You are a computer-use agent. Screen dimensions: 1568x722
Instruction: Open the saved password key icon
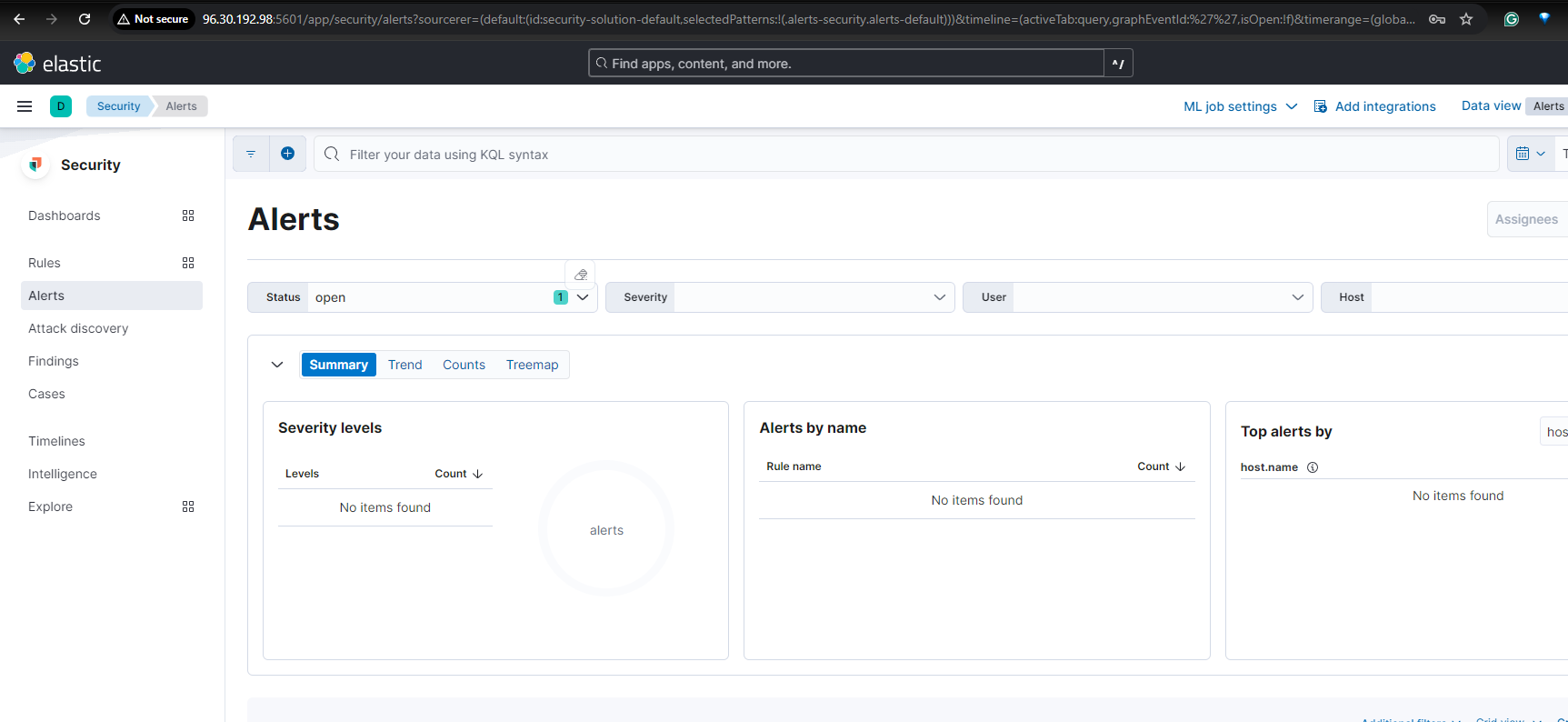(x=1437, y=19)
